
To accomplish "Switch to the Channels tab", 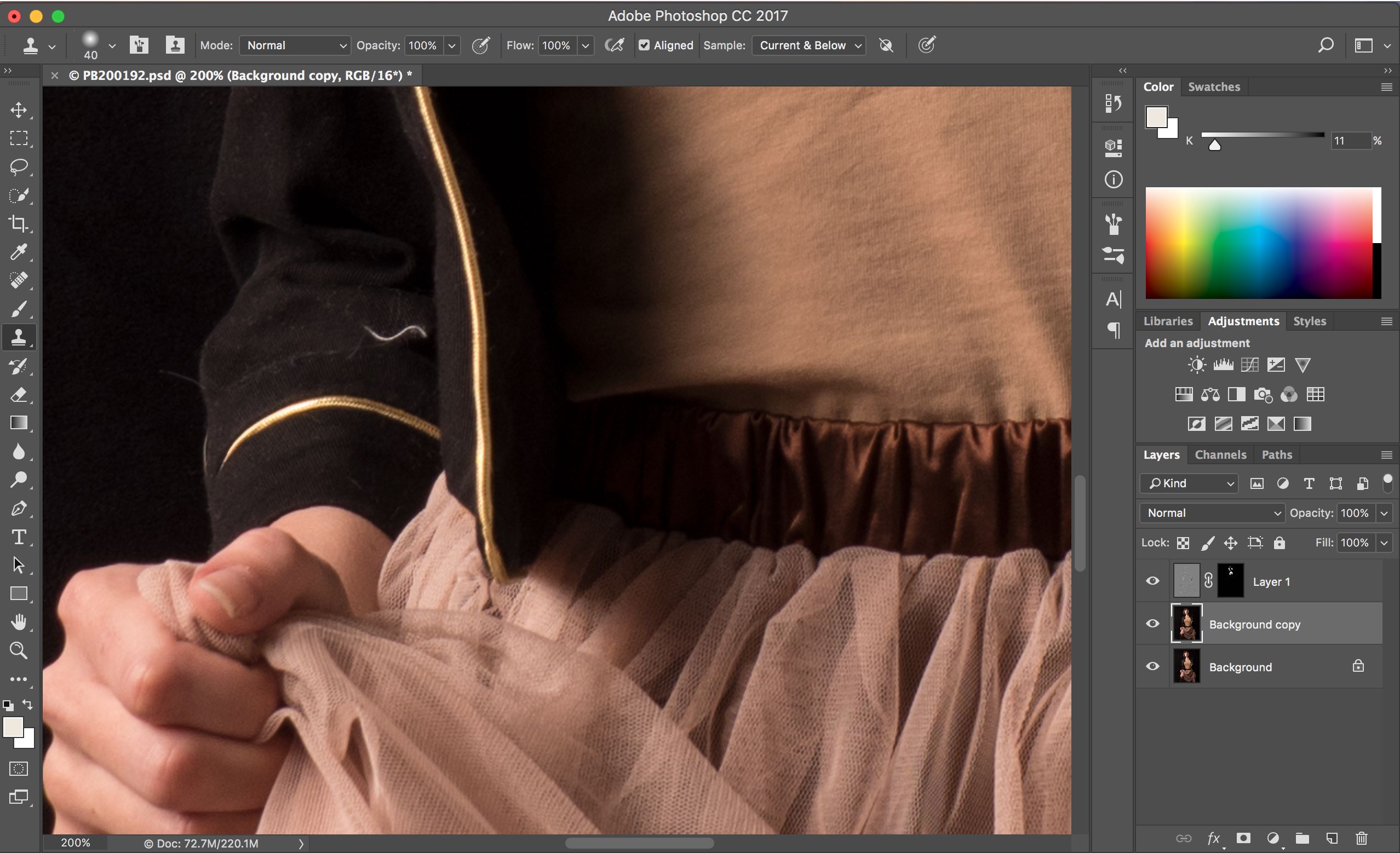I will (1220, 455).
